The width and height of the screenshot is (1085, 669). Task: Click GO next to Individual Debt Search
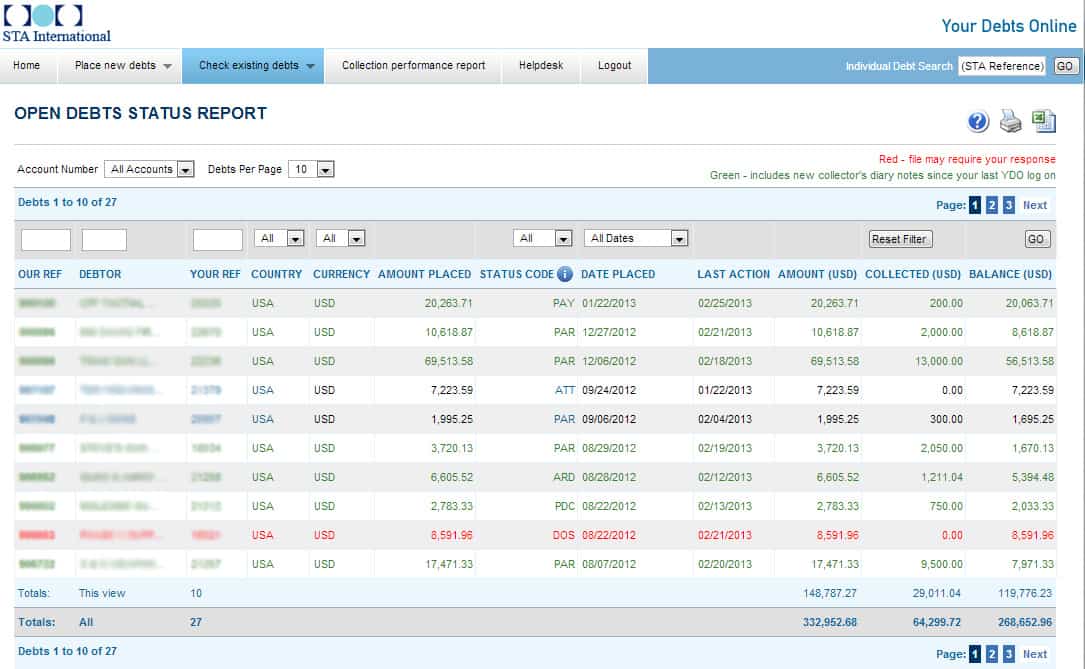point(1066,66)
